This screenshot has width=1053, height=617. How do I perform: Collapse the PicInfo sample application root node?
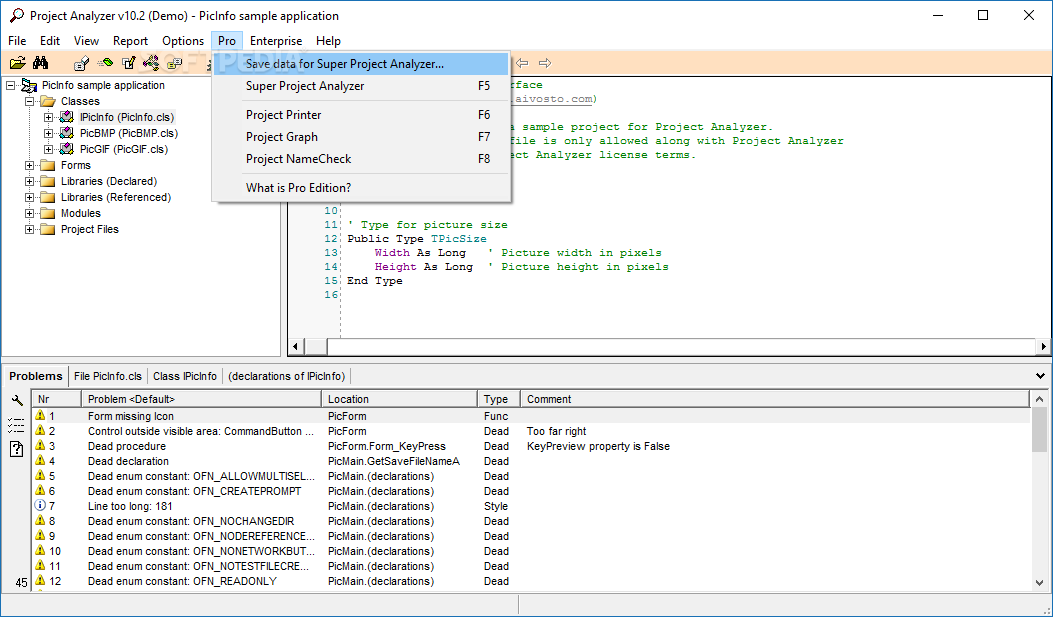11,85
